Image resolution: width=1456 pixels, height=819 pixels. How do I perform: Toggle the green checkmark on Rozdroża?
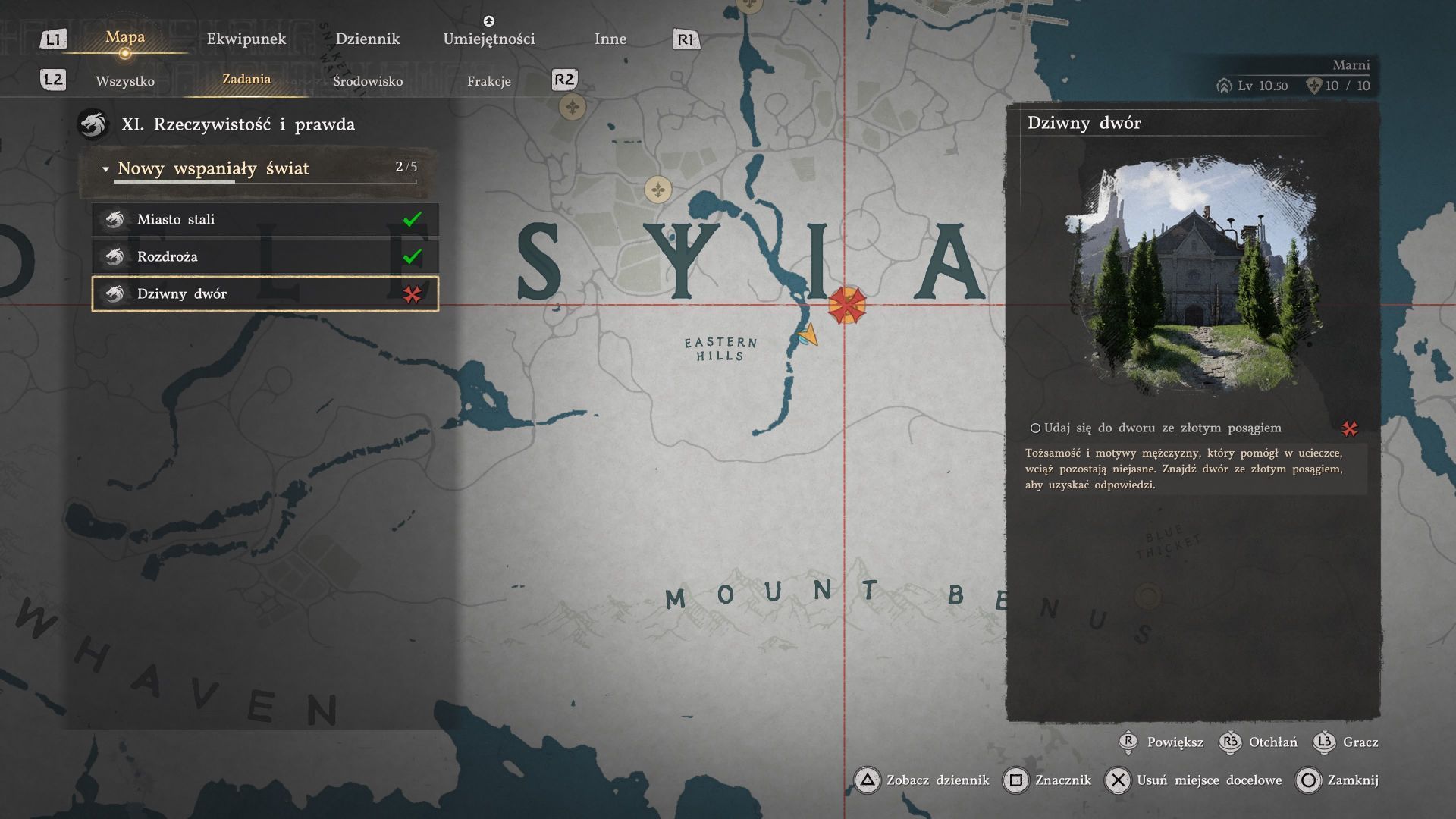coord(412,256)
